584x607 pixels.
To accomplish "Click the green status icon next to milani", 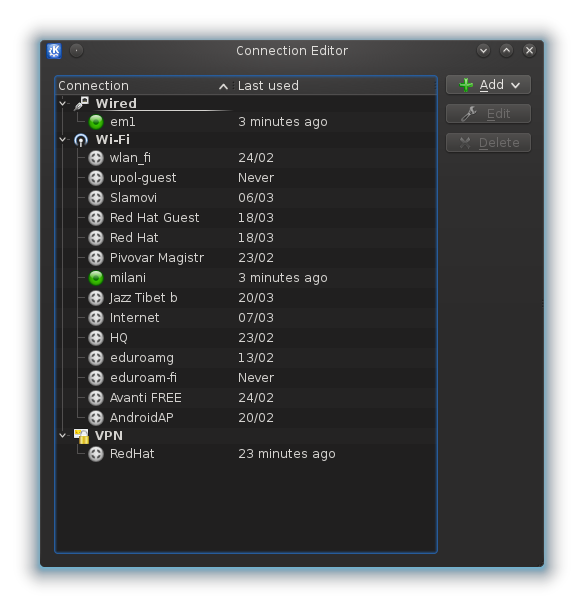I will [96, 278].
